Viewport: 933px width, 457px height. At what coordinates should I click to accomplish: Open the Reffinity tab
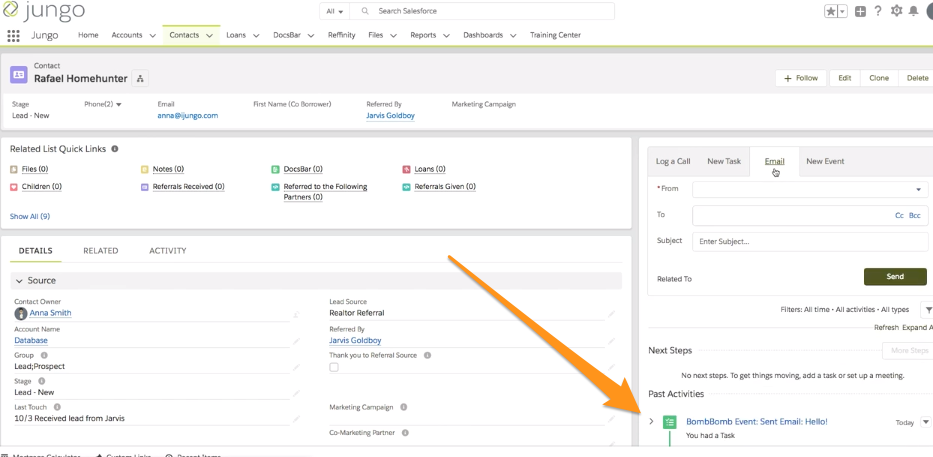[x=342, y=35]
